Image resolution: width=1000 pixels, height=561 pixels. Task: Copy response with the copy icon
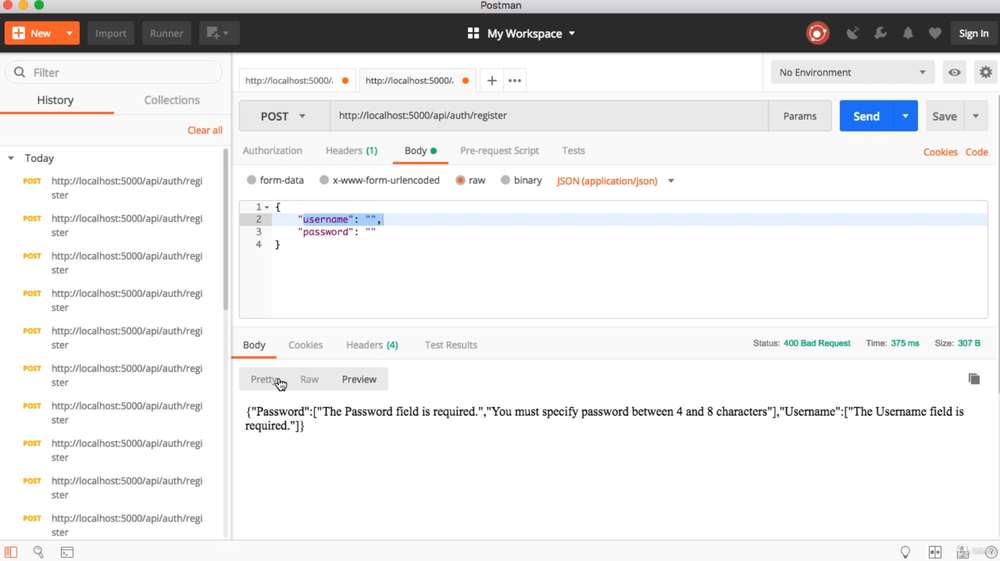974,379
